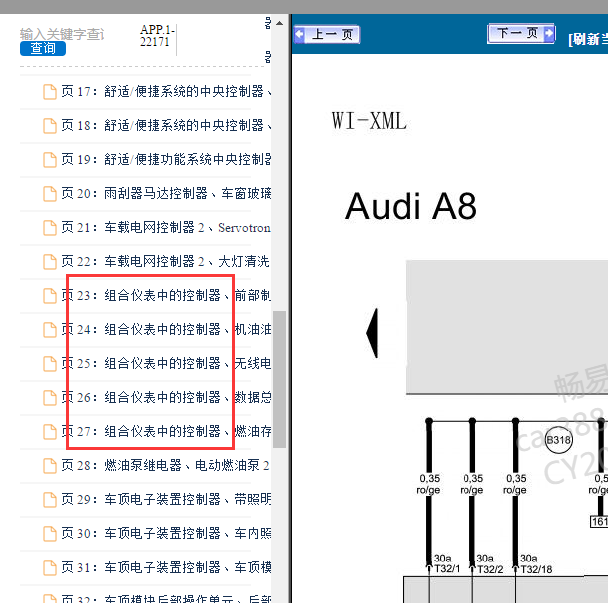Click the Audi A8 title

coord(411,206)
